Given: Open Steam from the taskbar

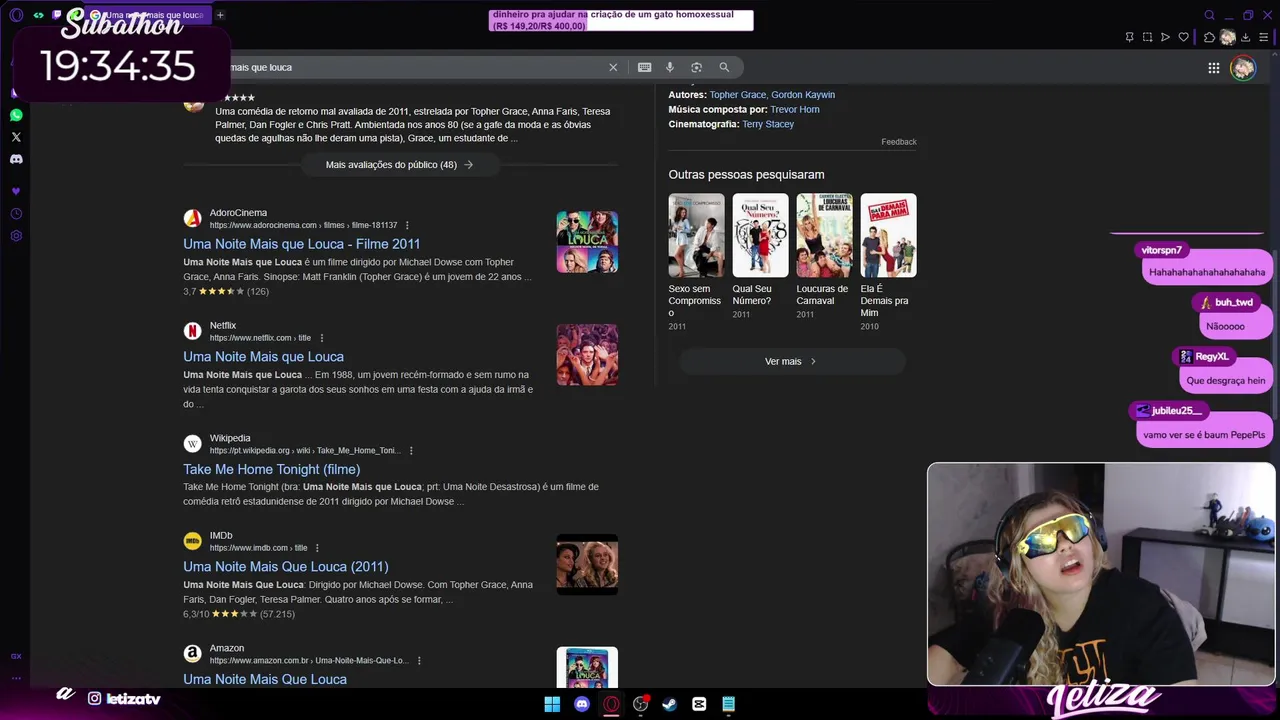Looking at the screenshot, I should coord(670,704).
